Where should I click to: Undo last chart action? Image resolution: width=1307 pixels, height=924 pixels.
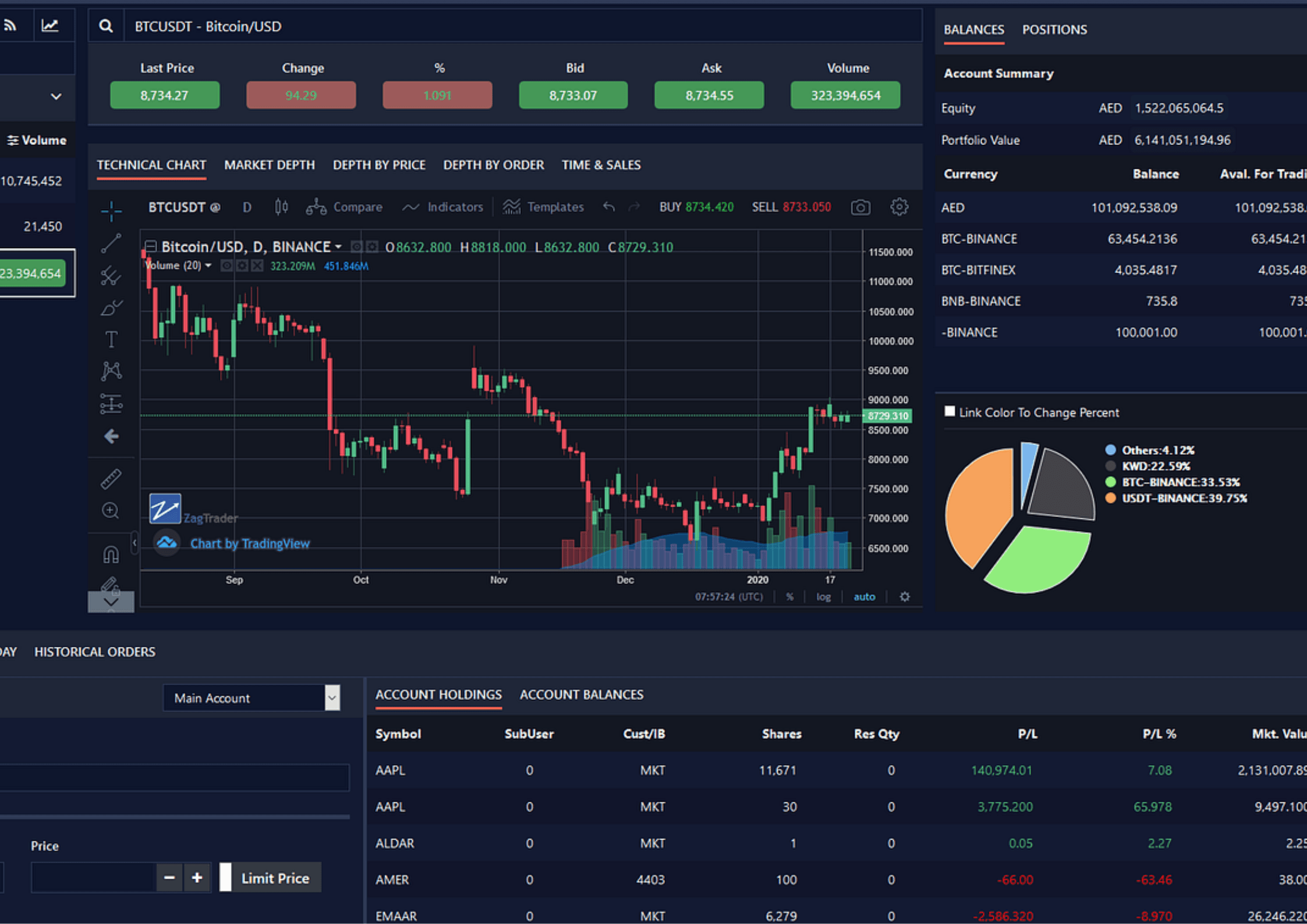pos(609,207)
